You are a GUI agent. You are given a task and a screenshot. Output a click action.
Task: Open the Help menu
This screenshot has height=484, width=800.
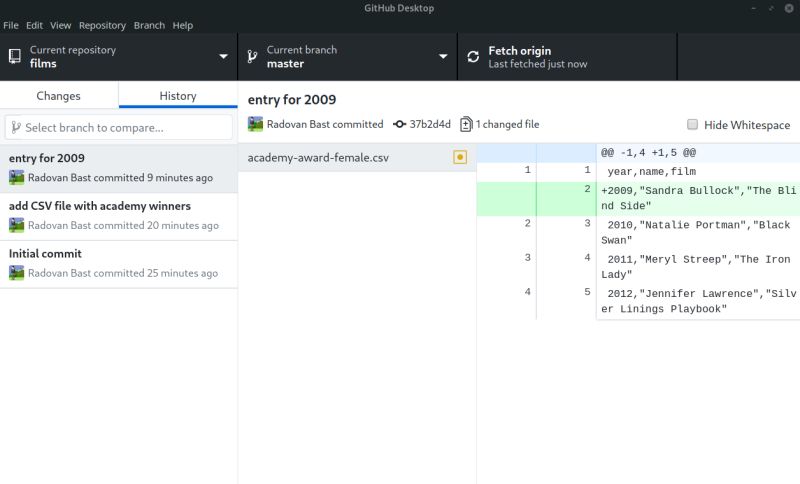click(182, 26)
